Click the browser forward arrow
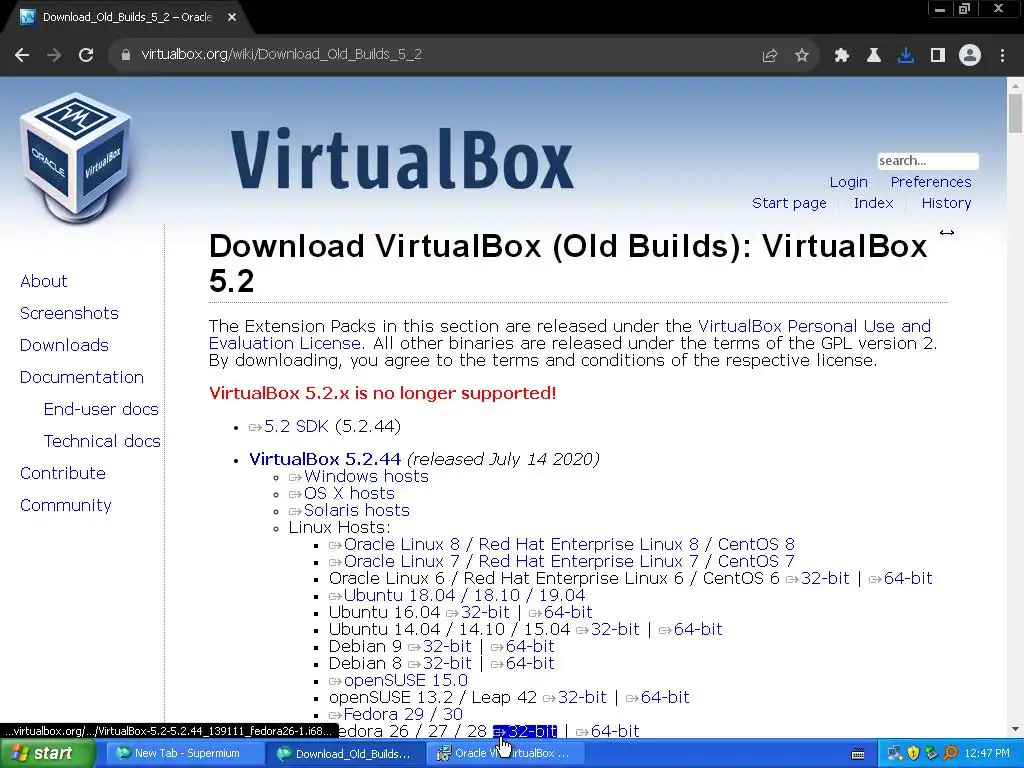The image size is (1024, 768). point(54,55)
